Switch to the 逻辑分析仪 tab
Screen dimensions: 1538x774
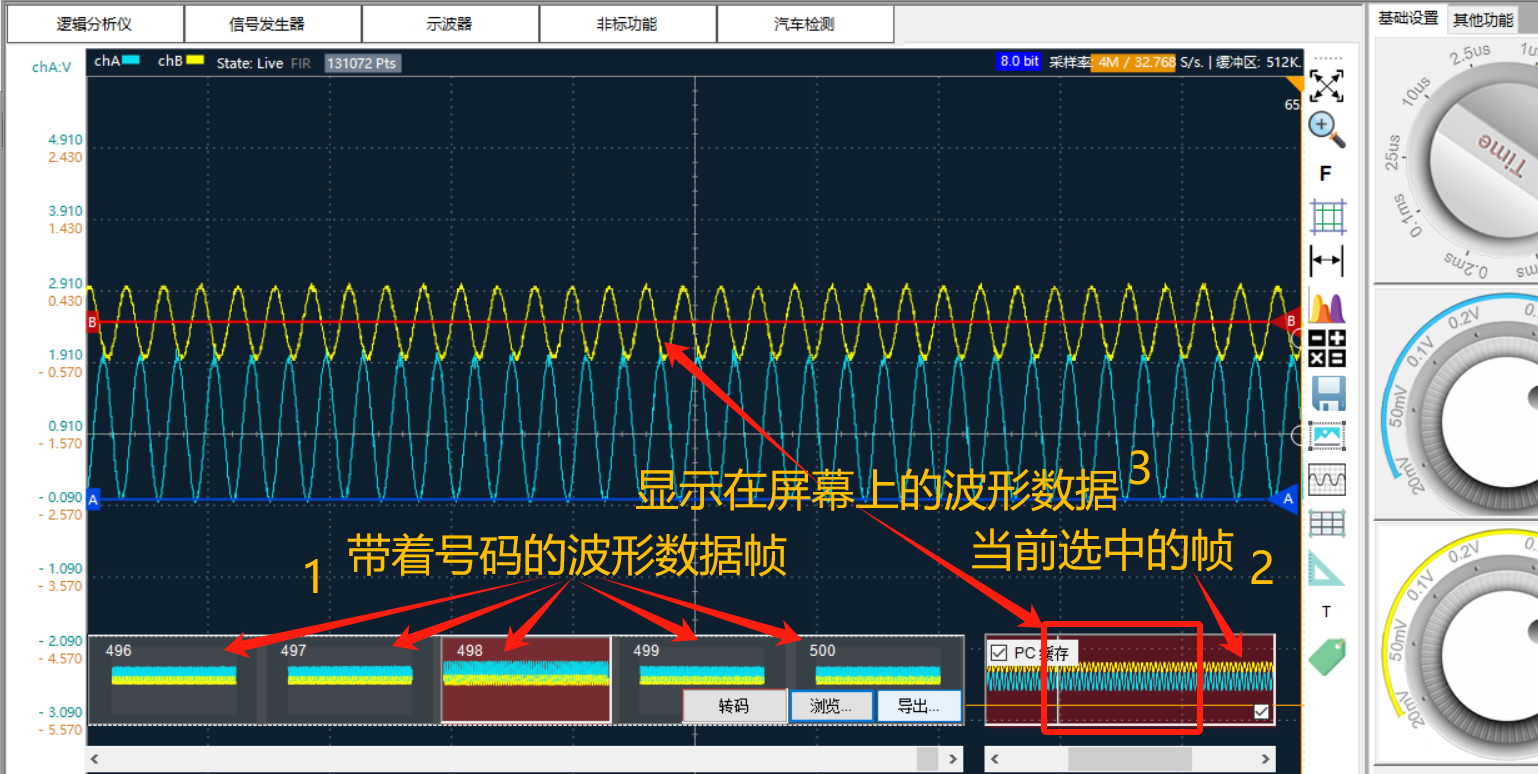click(x=96, y=24)
